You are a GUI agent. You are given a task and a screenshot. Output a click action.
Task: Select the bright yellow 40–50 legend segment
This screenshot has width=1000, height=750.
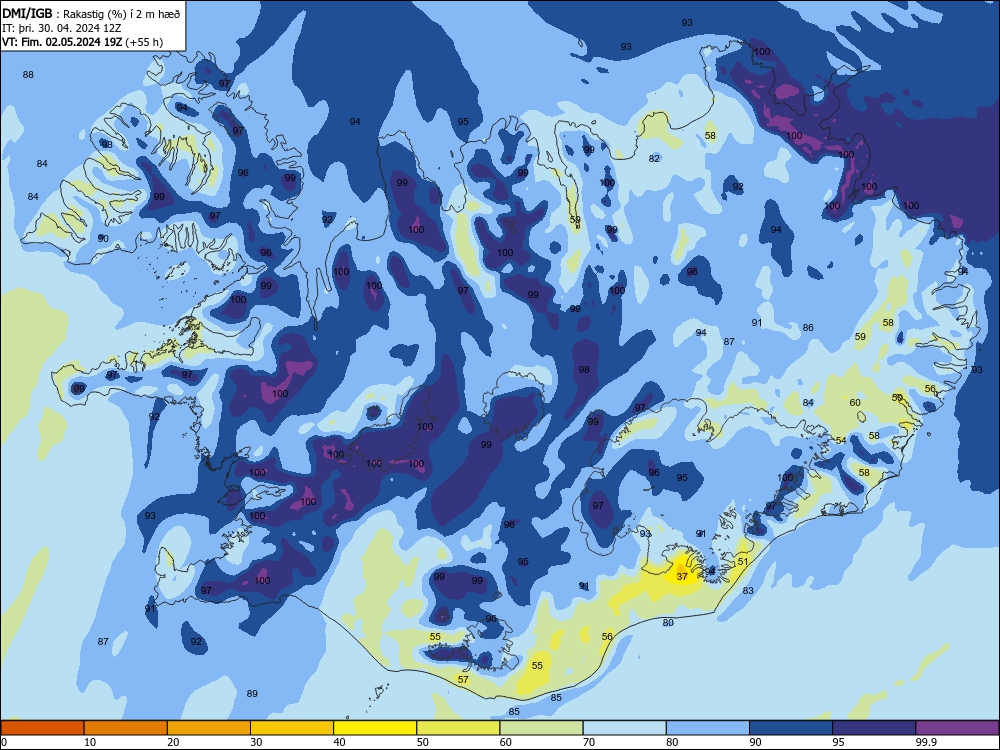375,728
